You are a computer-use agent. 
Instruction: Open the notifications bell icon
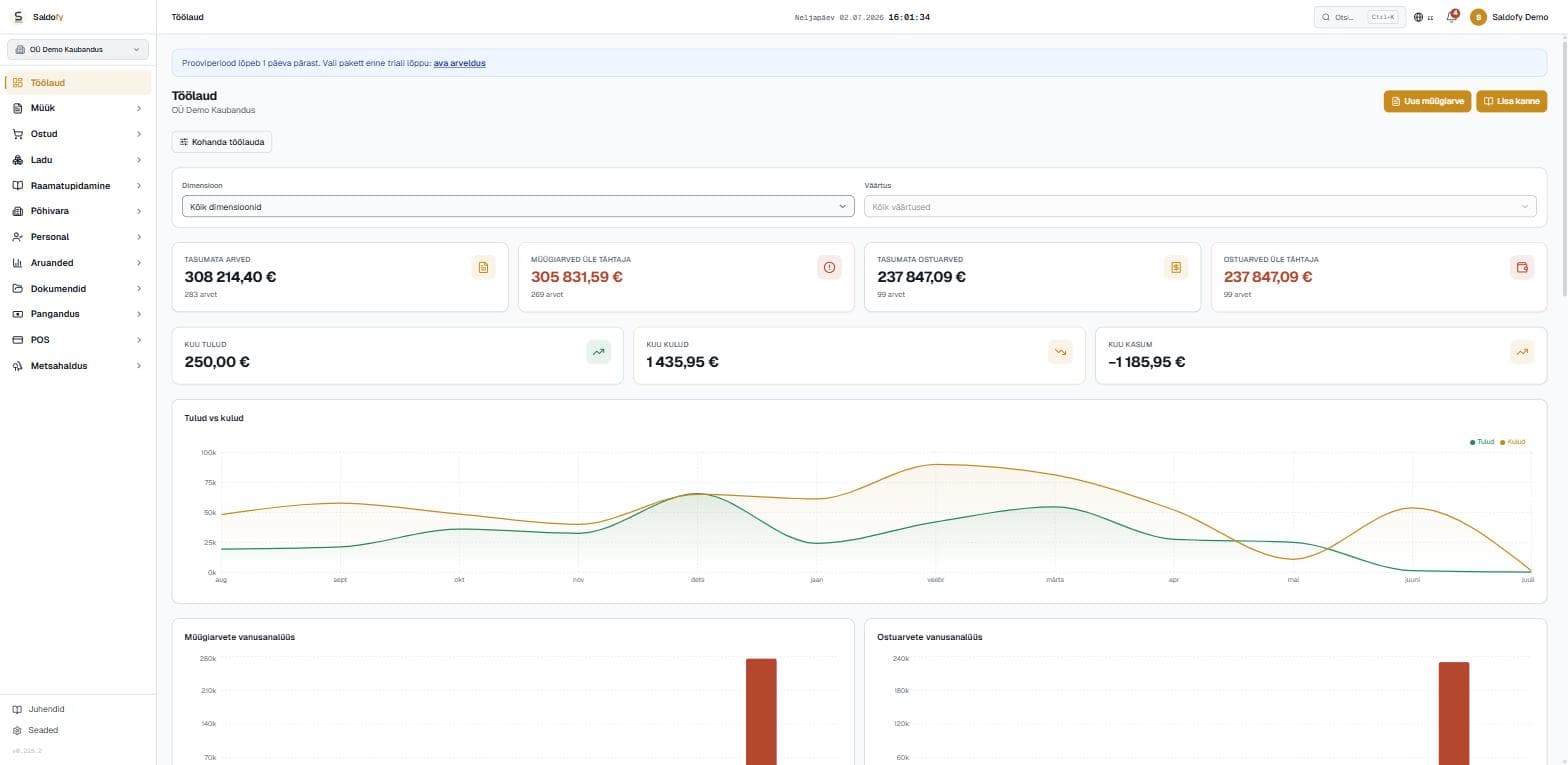1451,17
